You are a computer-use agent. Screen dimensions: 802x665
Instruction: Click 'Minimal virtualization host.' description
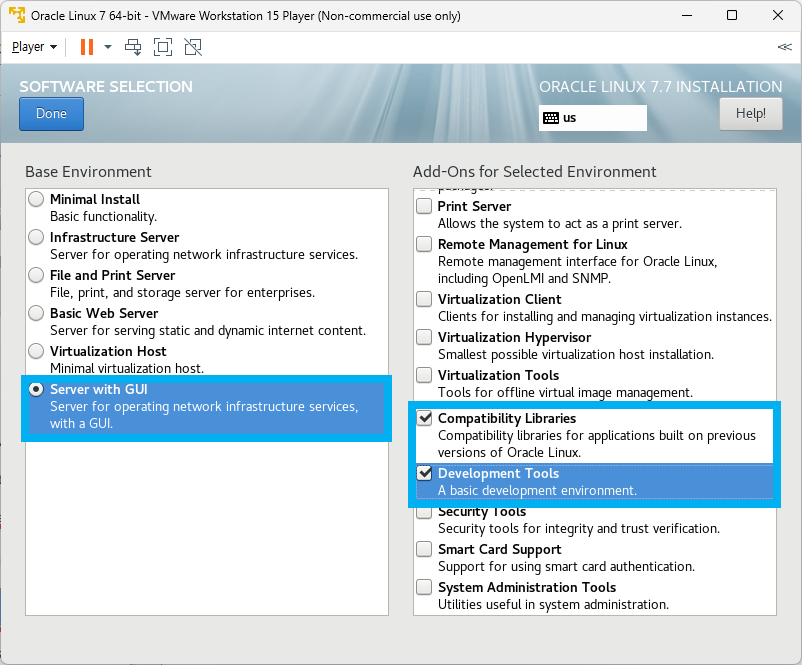127,368
